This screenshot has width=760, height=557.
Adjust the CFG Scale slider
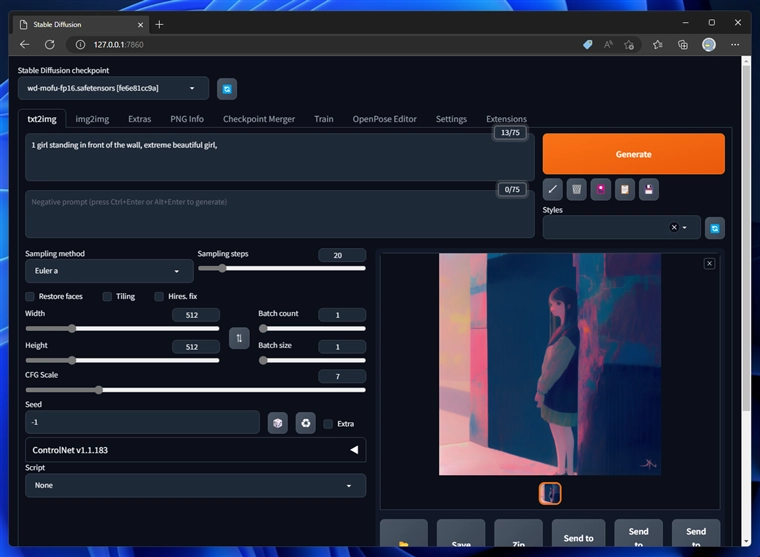point(195,390)
